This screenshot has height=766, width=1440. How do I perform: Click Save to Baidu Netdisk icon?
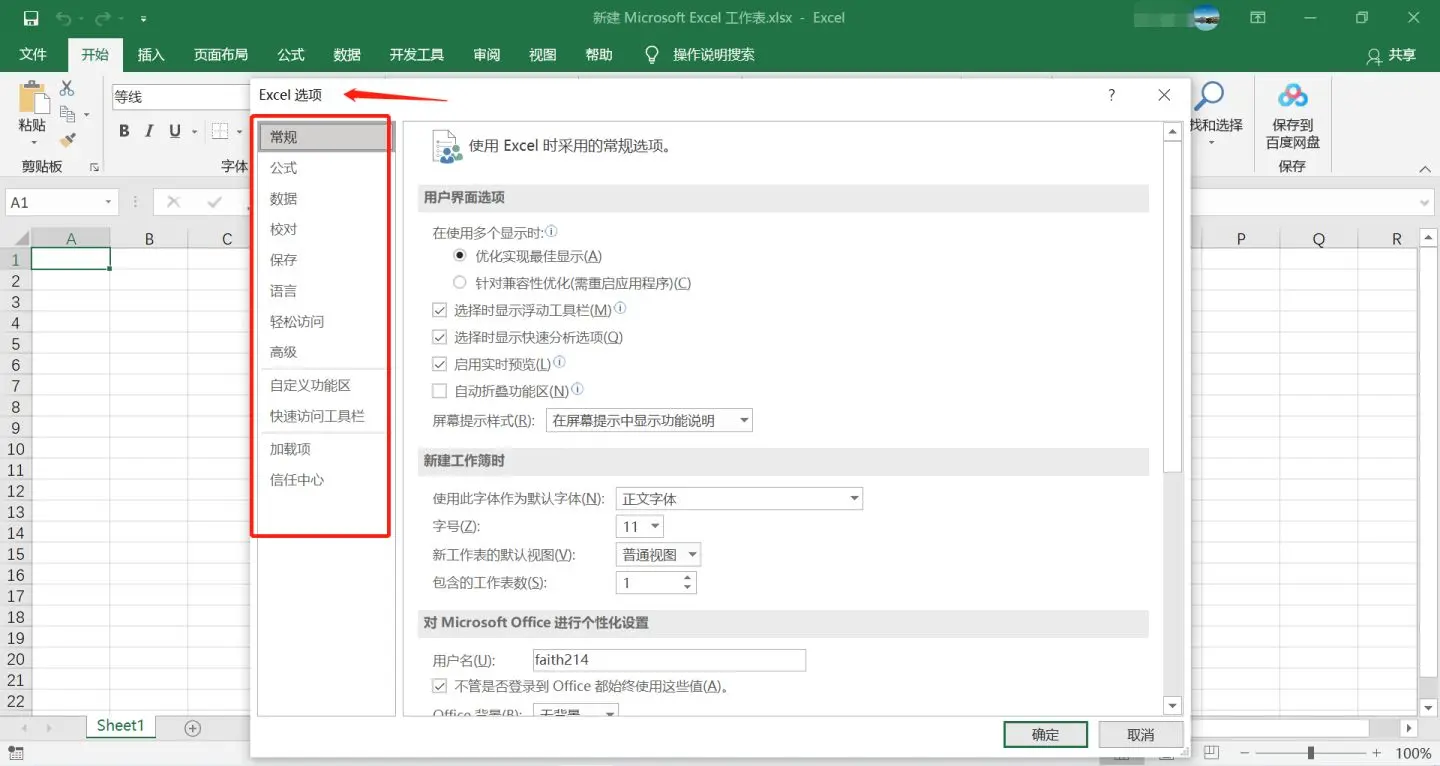[x=1293, y=96]
